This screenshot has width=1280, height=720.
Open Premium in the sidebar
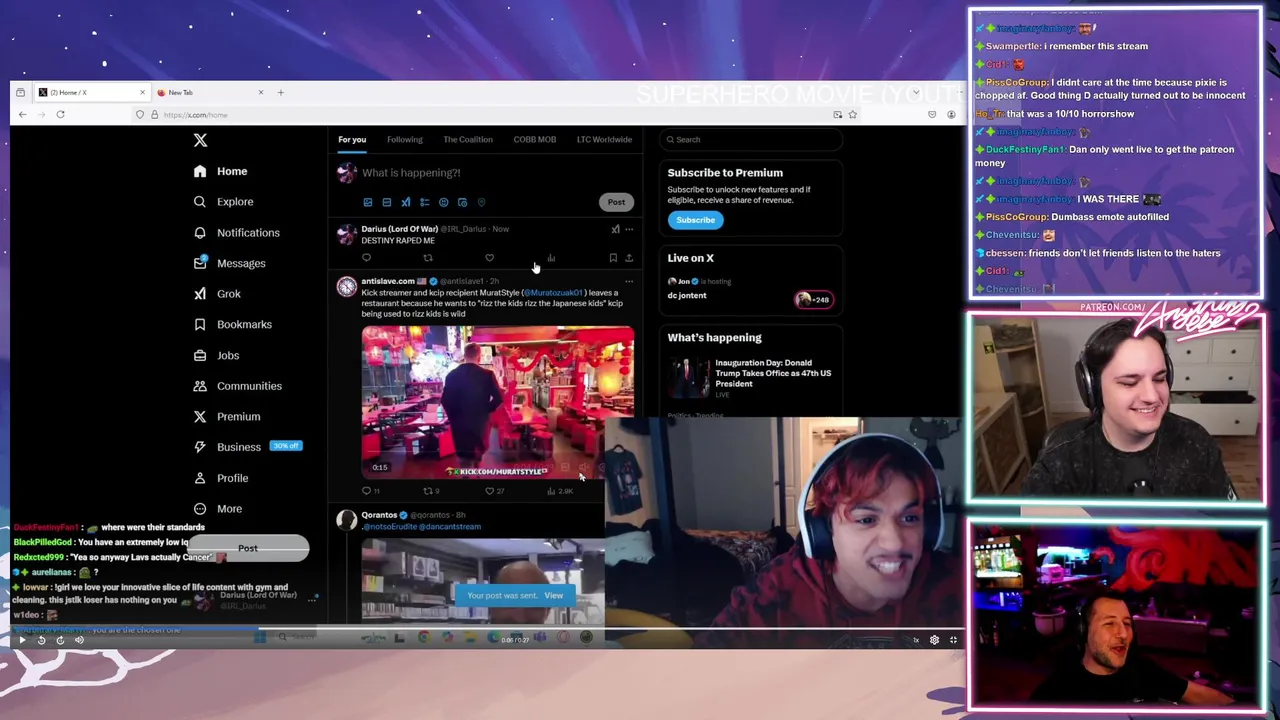coord(227,416)
